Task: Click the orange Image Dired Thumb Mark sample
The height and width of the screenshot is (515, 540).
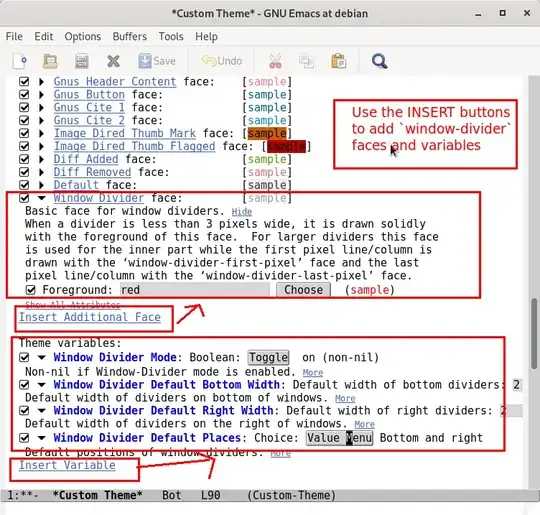Action: (x=267, y=133)
